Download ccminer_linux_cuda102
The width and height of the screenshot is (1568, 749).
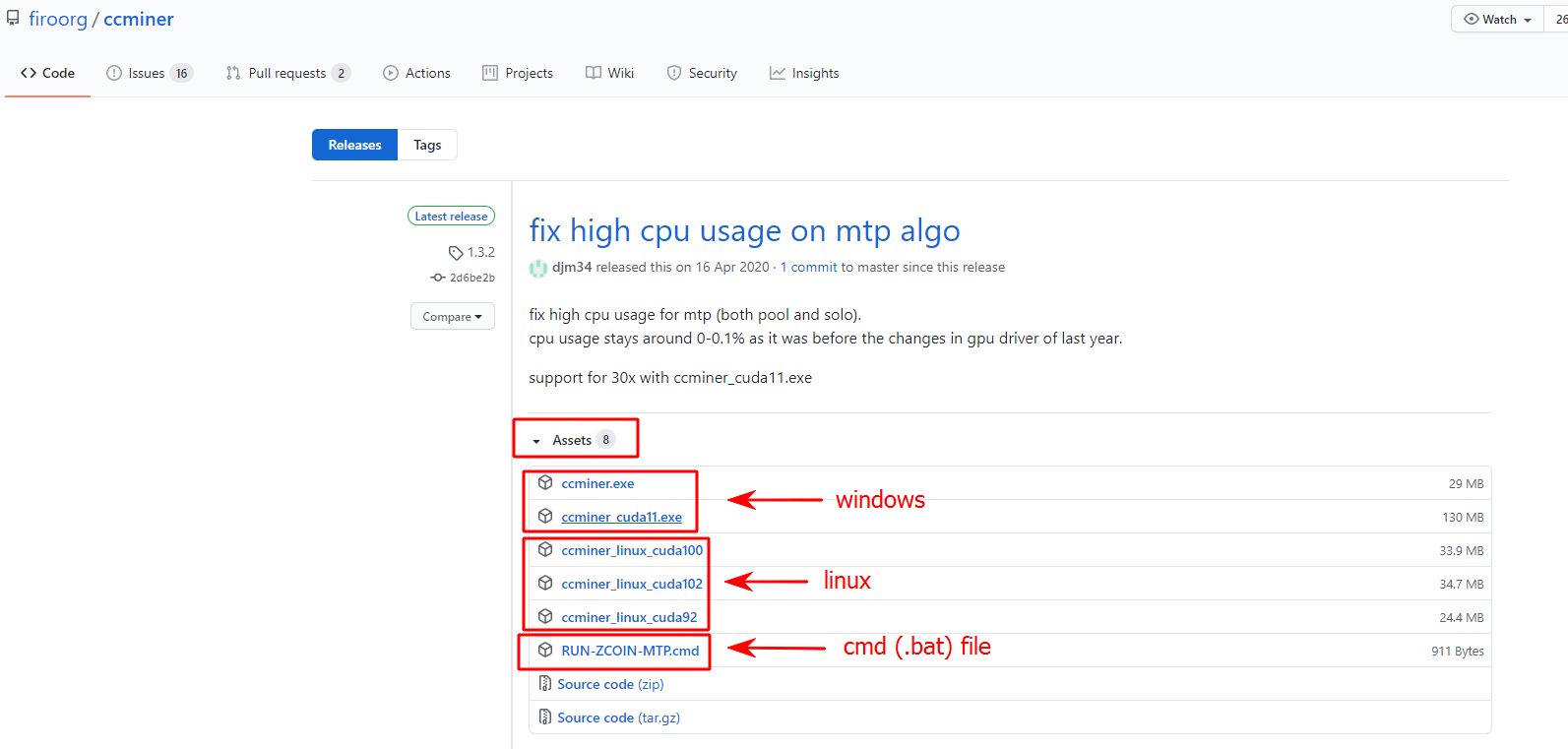click(632, 584)
